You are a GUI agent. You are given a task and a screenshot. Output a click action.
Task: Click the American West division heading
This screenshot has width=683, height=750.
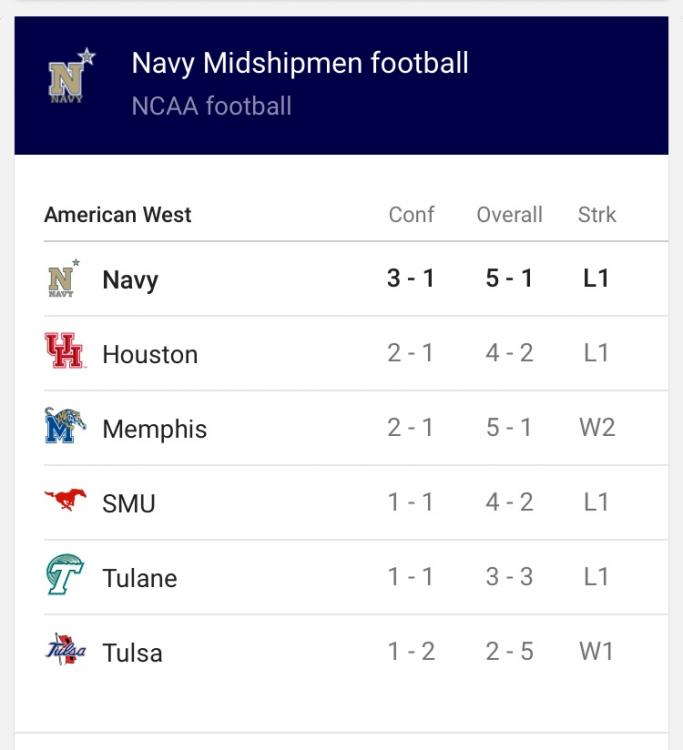tap(118, 215)
